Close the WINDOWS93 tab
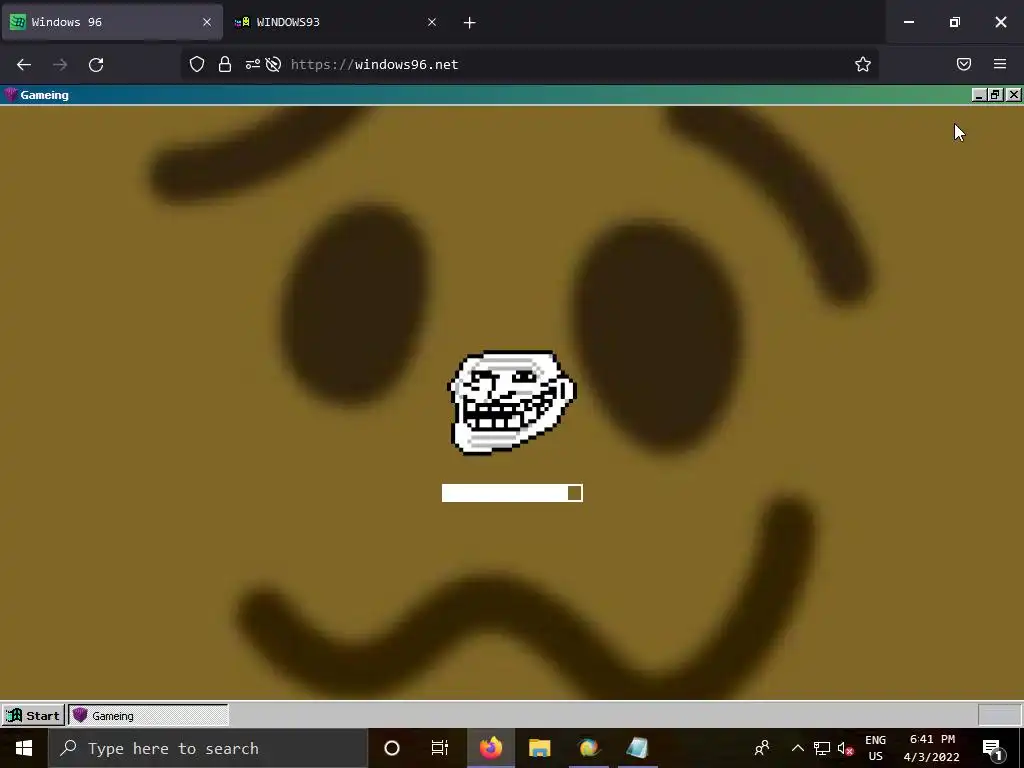The image size is (1024, 768). click(x=432, y=22)
